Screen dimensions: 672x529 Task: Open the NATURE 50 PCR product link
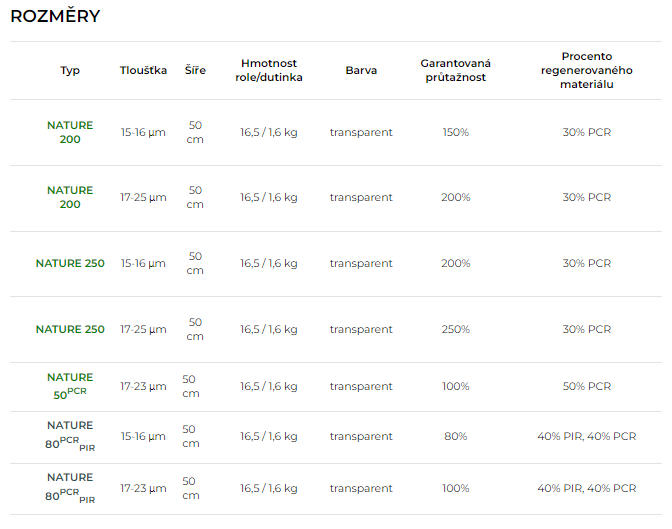point(70,386)
